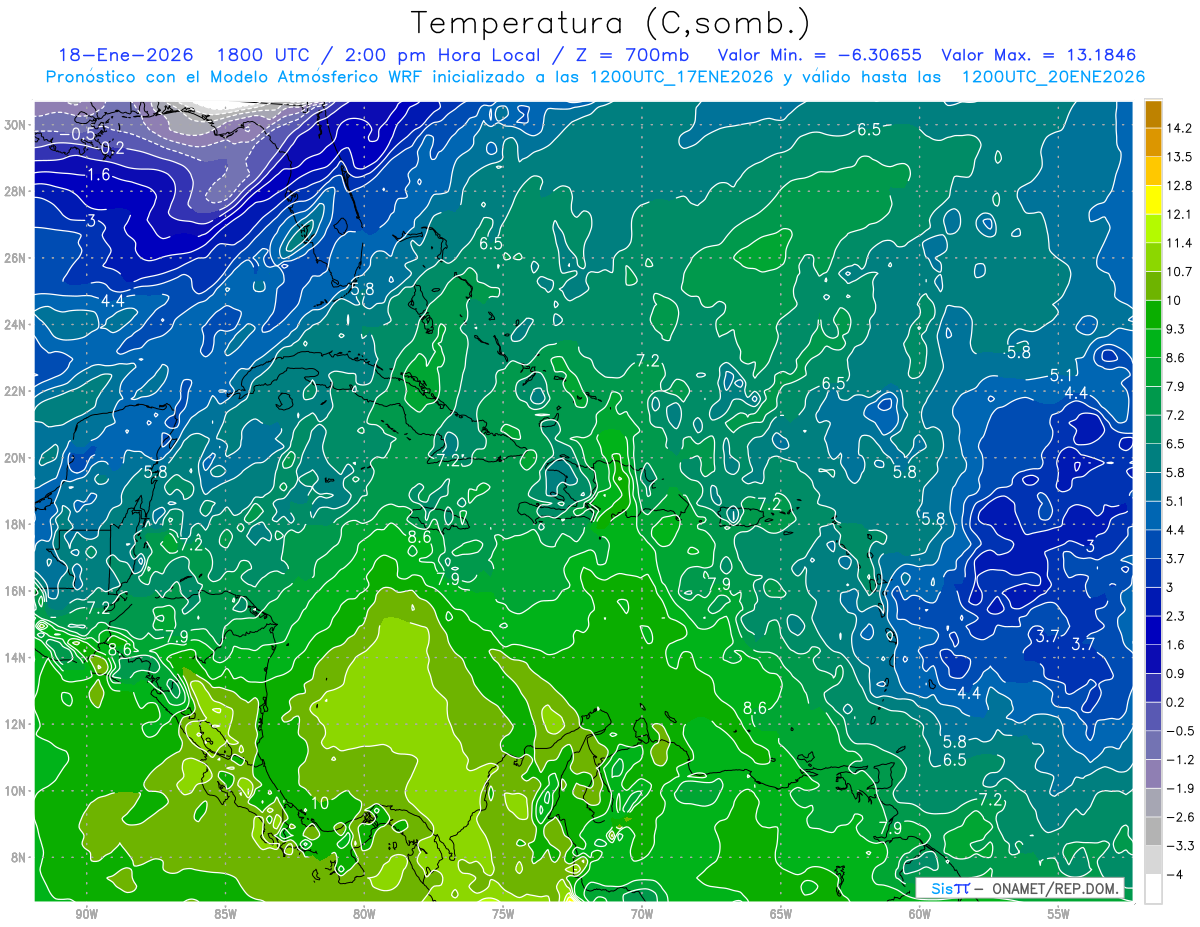Click the longitude axis label "55W"
This screenshot has height=927, width=1200.
coord(1058,914)
